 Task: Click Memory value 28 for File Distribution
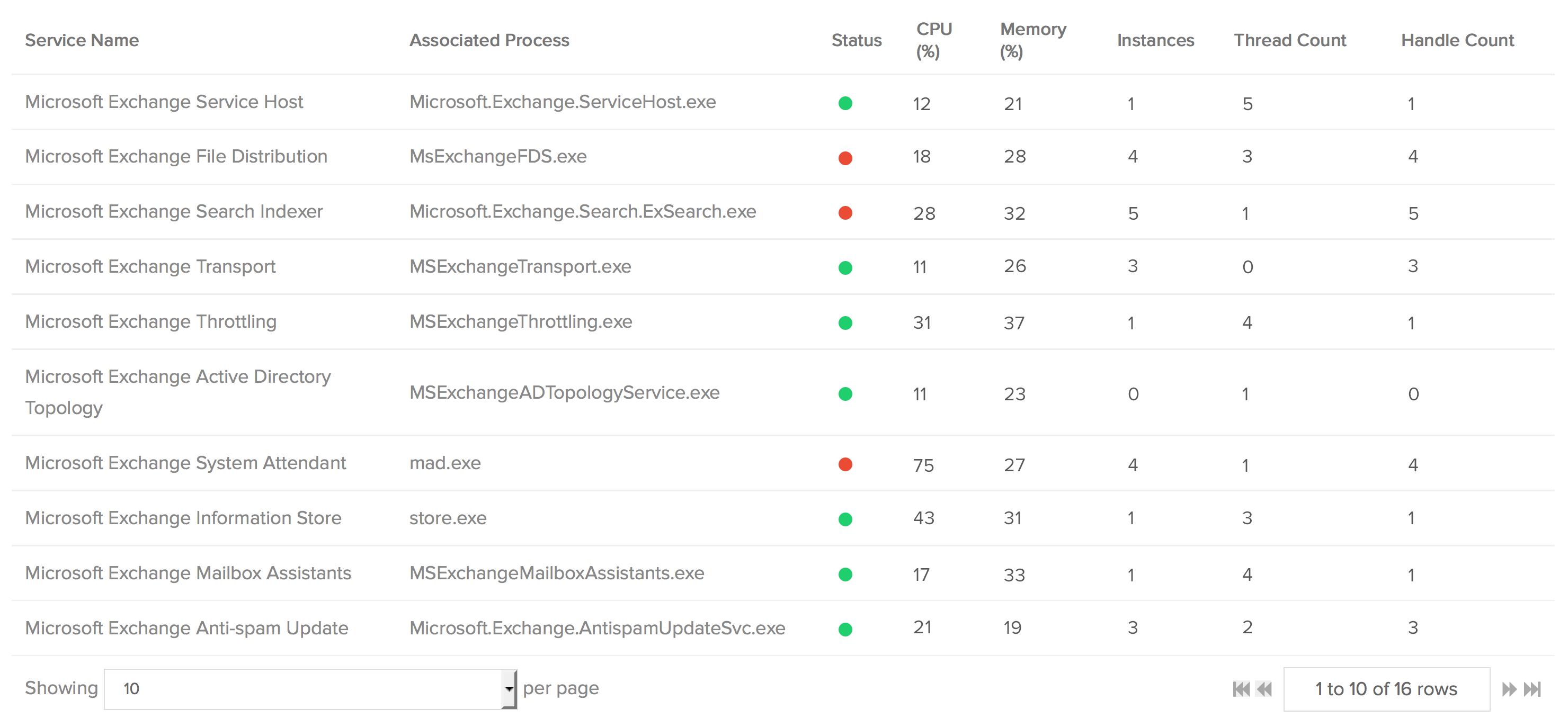tap(1014, 157)
